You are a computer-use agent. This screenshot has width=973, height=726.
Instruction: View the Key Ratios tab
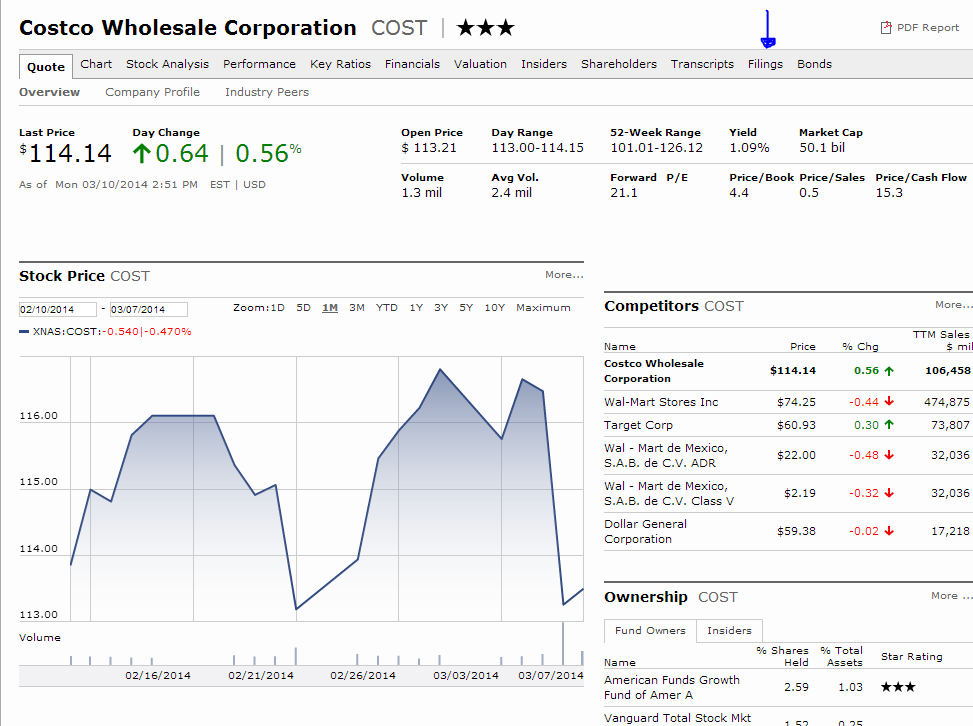[340, 64]
